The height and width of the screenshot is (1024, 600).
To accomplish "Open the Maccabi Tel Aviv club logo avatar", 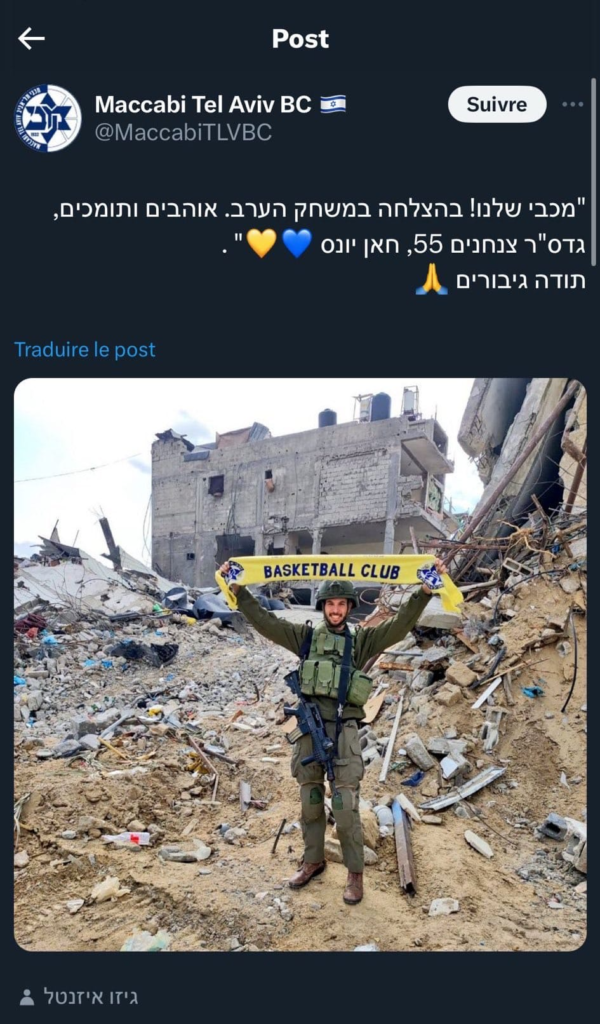I will [48, 118].
